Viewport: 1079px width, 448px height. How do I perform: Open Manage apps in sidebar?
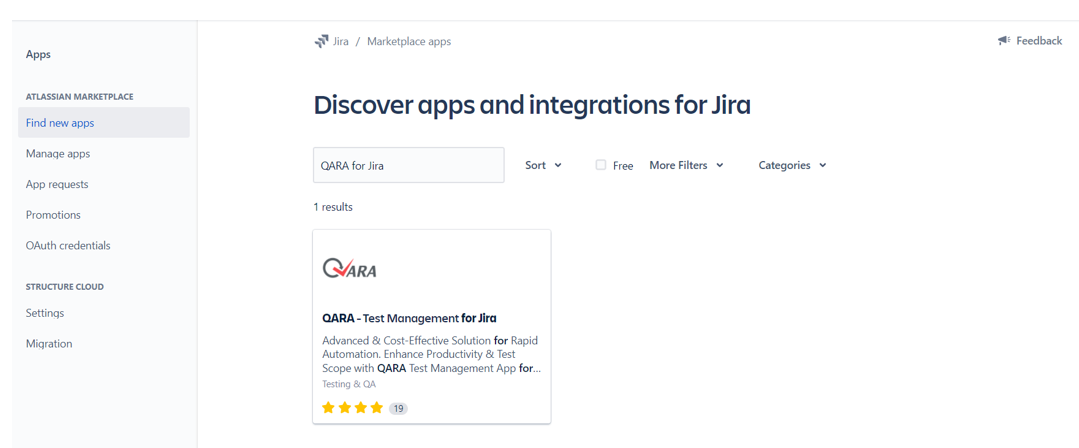tap(58, 153)
